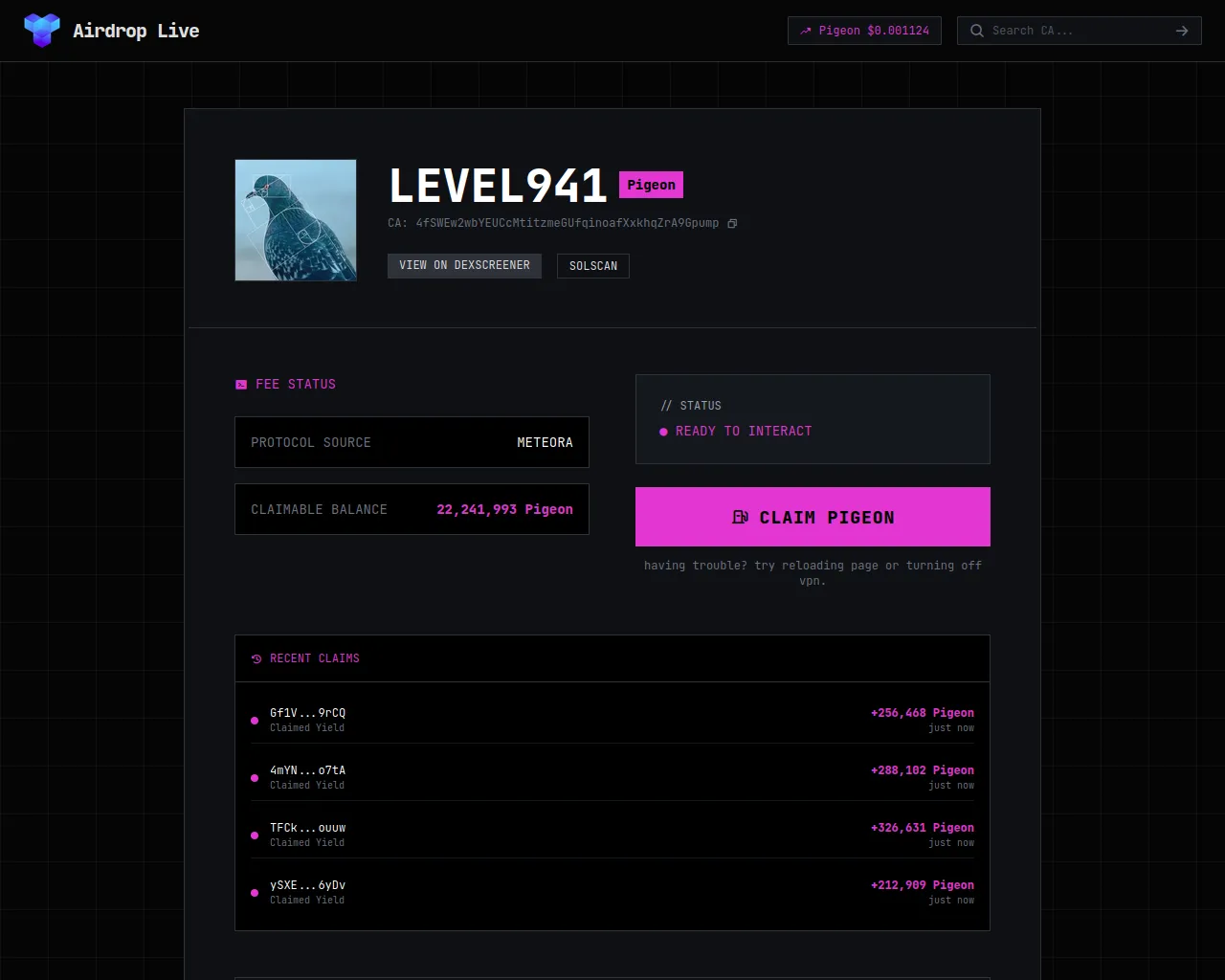The image size is (1225, 980).
Task: Select the Gf1V...9rCQ claim row address
Action: (x=307, y=713)
